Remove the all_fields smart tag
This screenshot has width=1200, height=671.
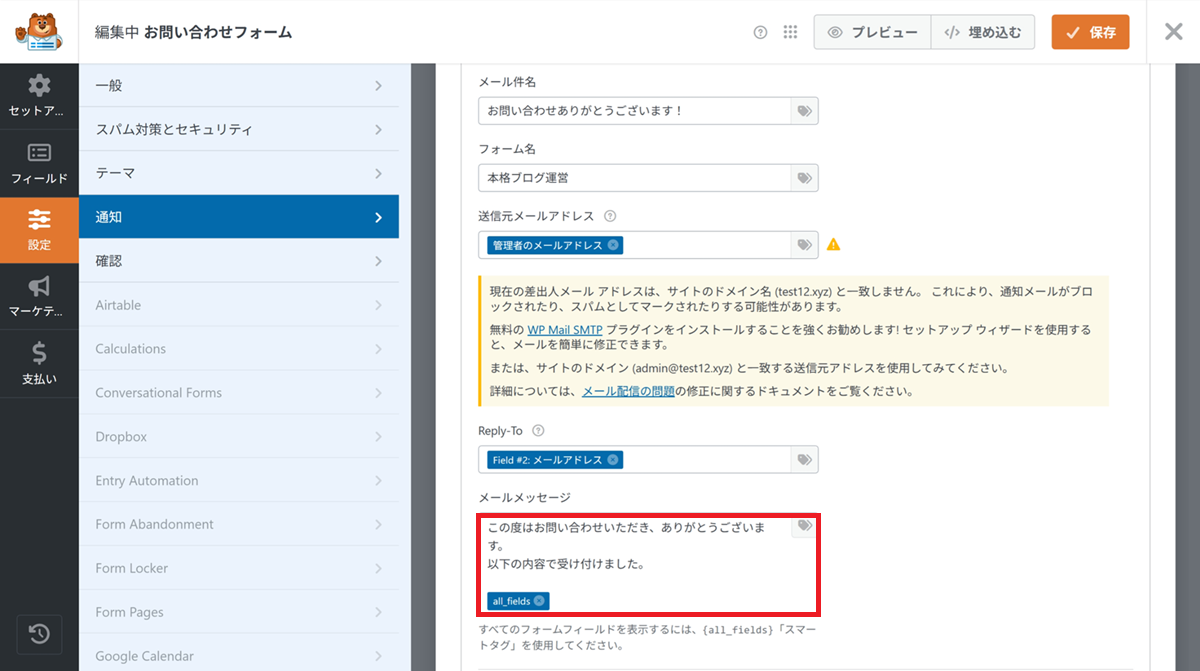tap(539, 601)
